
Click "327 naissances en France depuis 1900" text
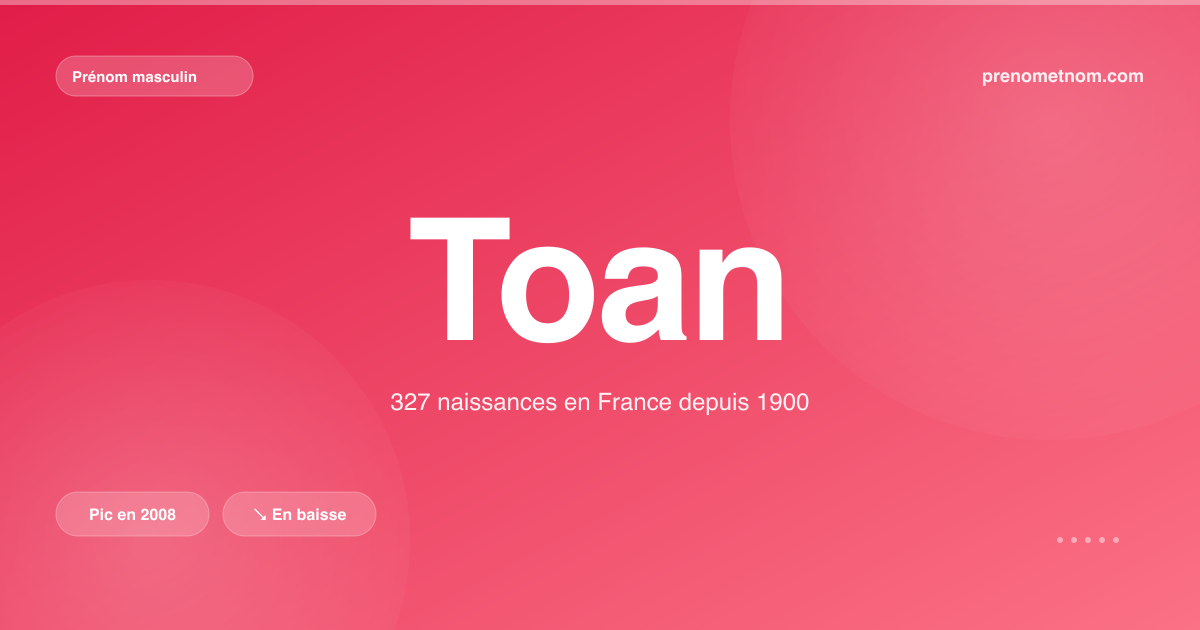pyautogui.click(x=599, y=403)
